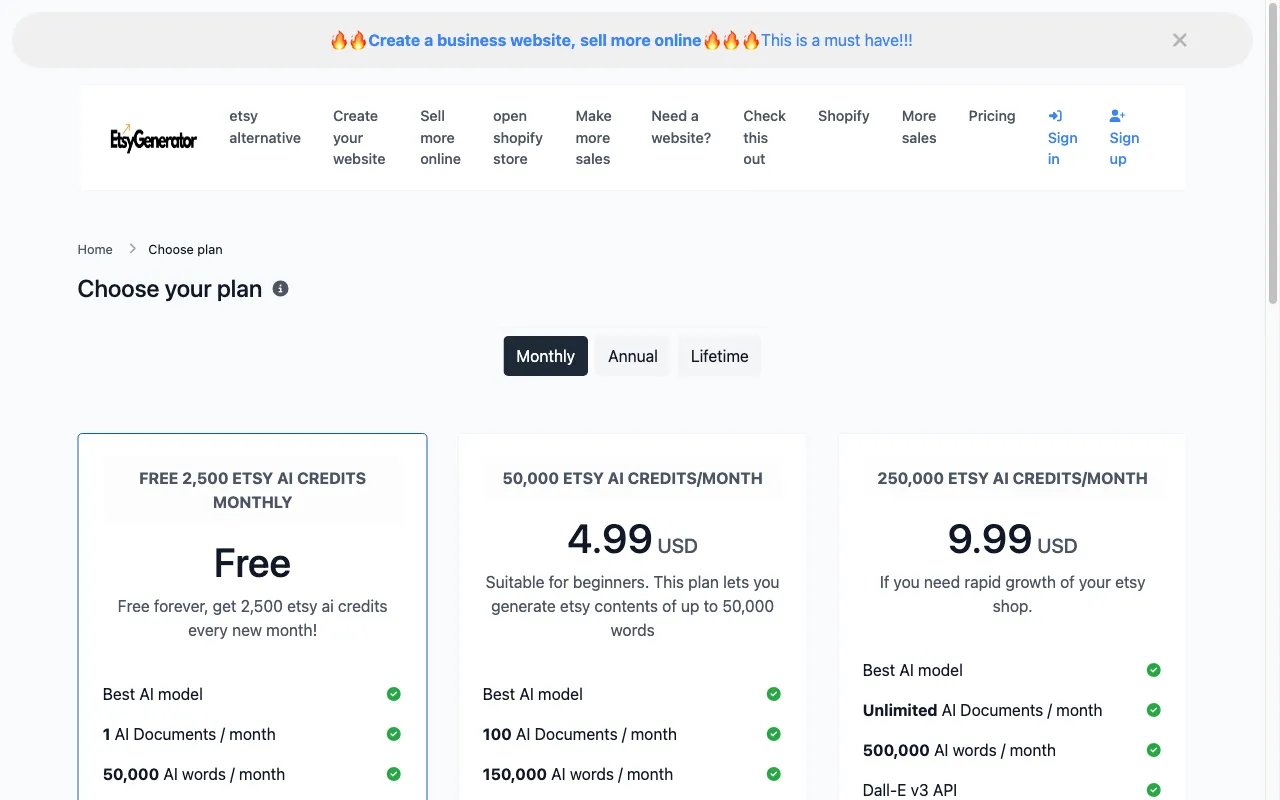Switch to Annual billing tab

(x=633, y=356)
